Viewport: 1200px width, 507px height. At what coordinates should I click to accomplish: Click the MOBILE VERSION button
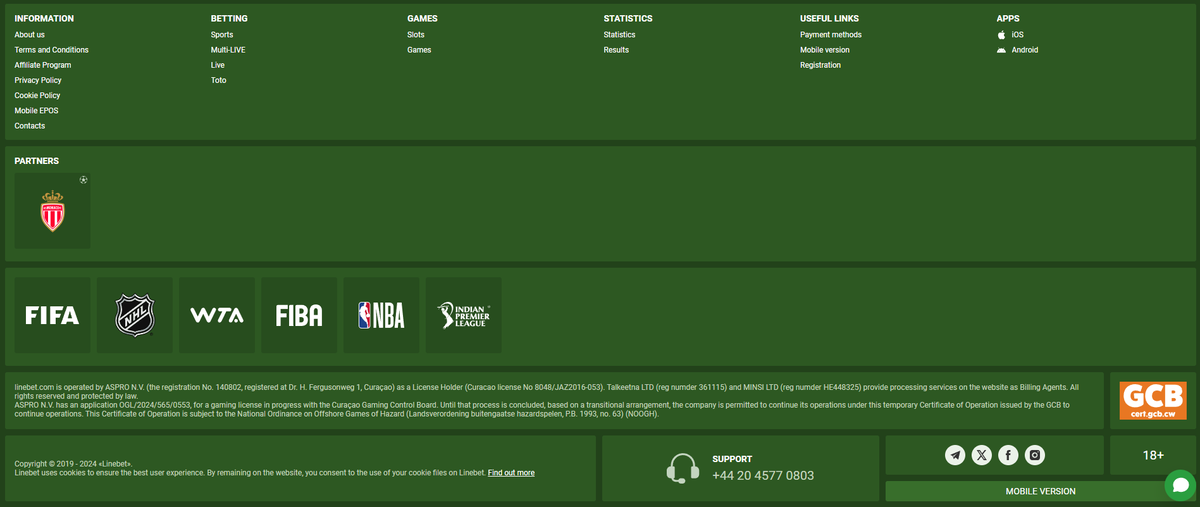coord(1040,491)
